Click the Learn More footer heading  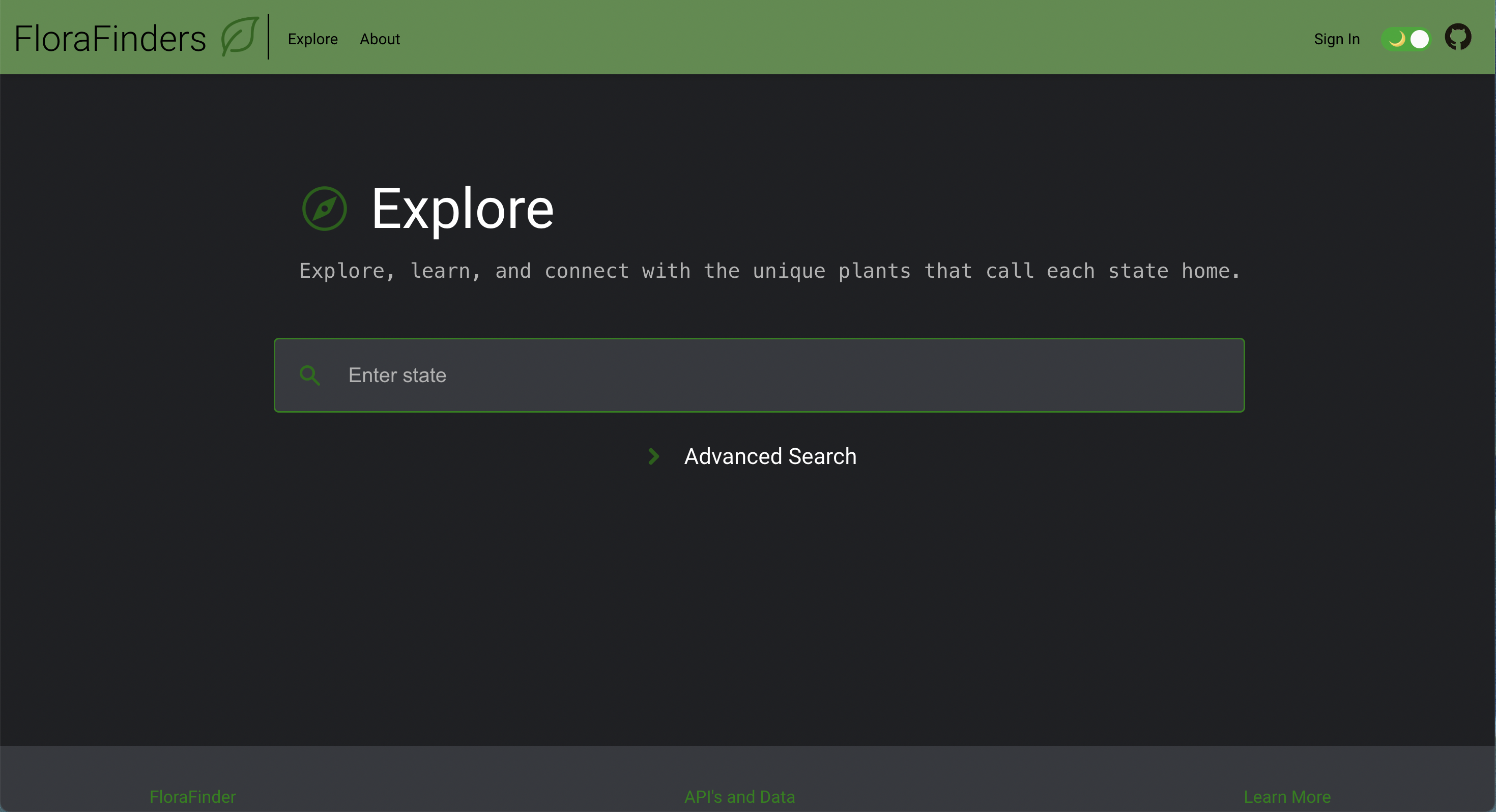(x=1287, y=796)
